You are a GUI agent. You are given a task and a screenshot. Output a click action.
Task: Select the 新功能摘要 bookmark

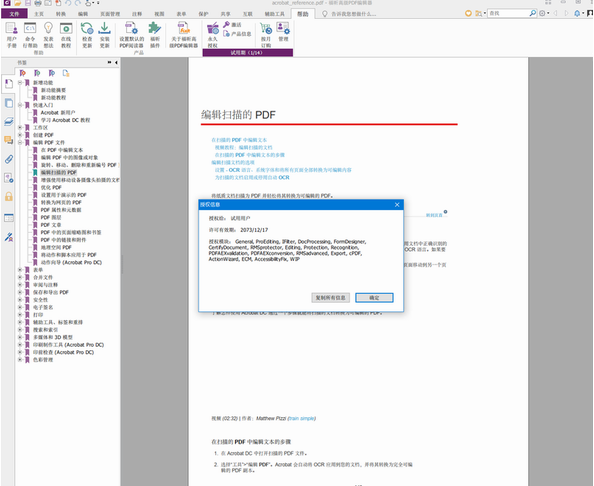click(53, 90)
